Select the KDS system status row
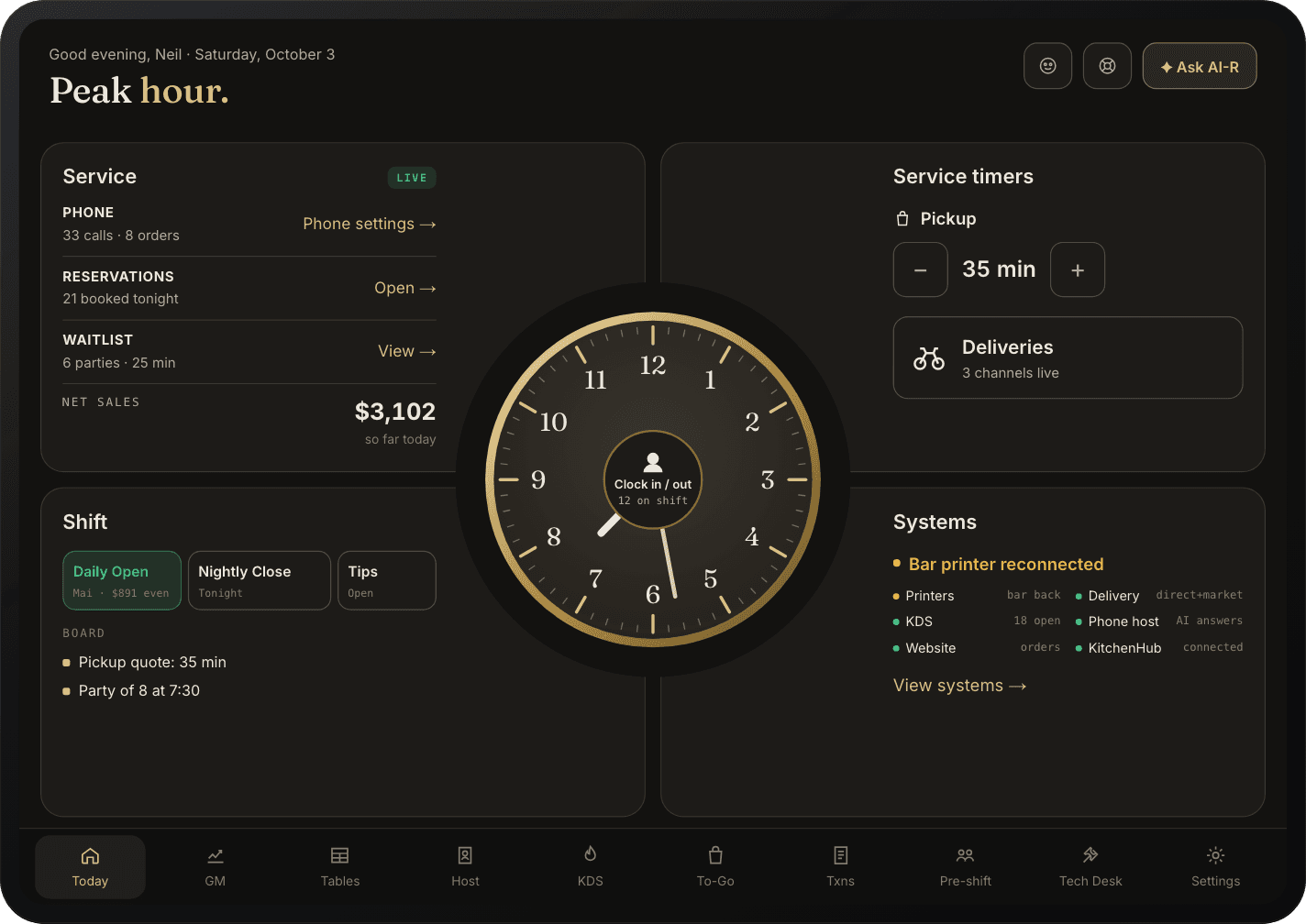Screen dimensions: 1306x924 (x=977, y=621)
